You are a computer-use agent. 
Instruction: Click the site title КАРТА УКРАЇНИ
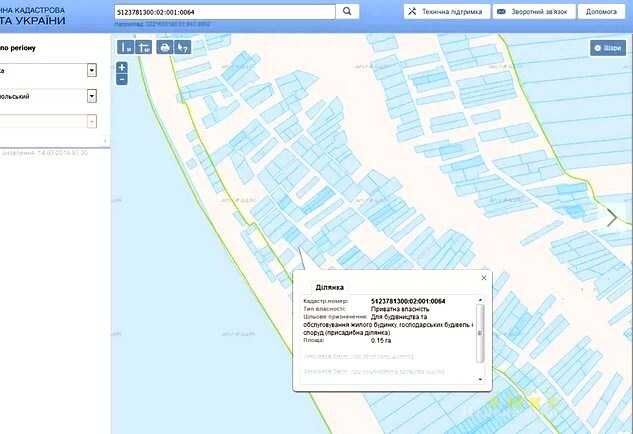tap(32, 20)
